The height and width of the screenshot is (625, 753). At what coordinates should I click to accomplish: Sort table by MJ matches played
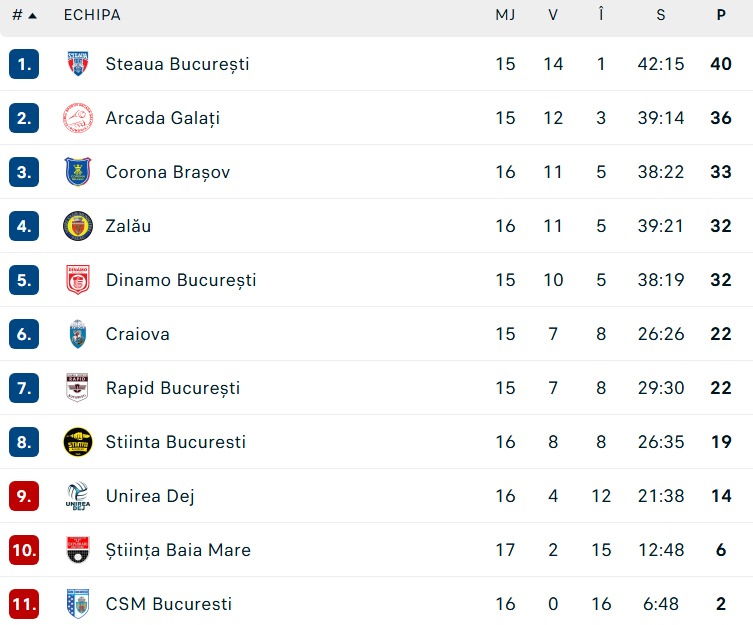(x=505, y=15)
